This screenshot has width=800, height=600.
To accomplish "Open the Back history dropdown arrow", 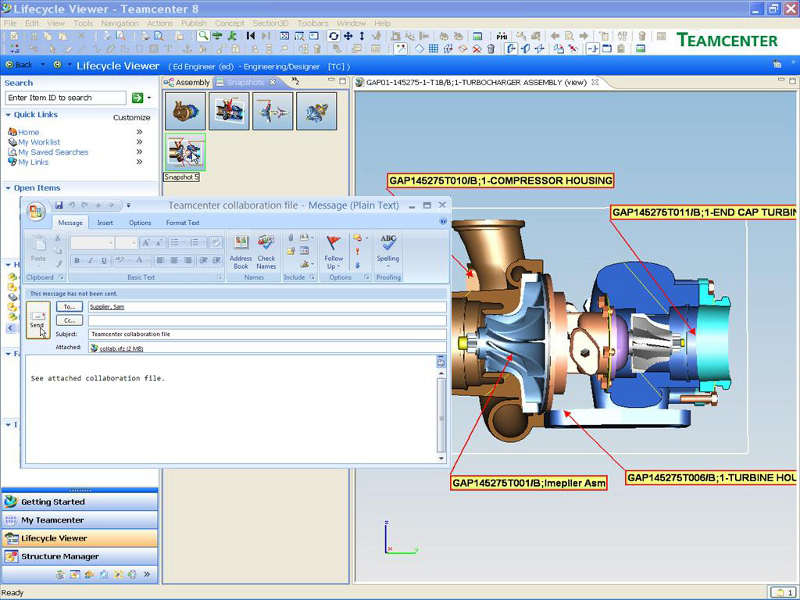I will click(43, 65).
